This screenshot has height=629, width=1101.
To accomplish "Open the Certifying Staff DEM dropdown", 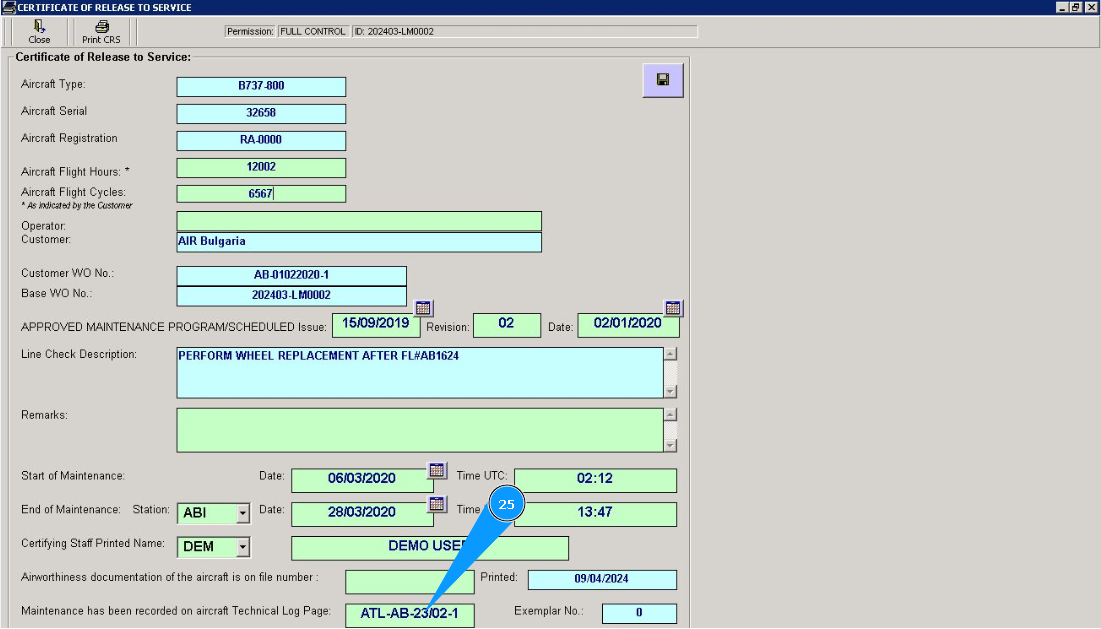I will pyautogui.click(x=242, y=548).
